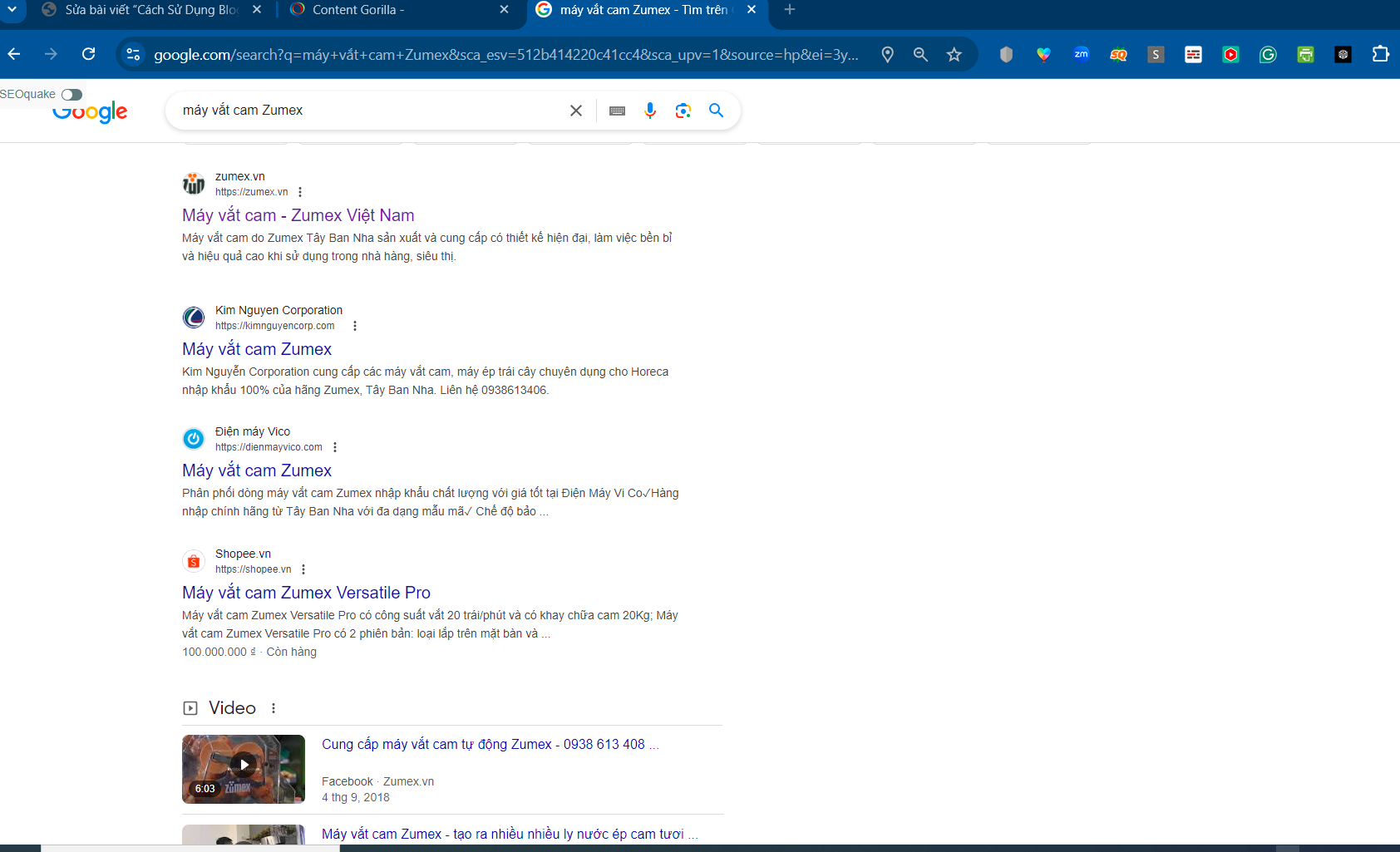The width and height of the screenshot is (1400, 852).
Task: Search by image with Google Lens
Action: point(683,111)
